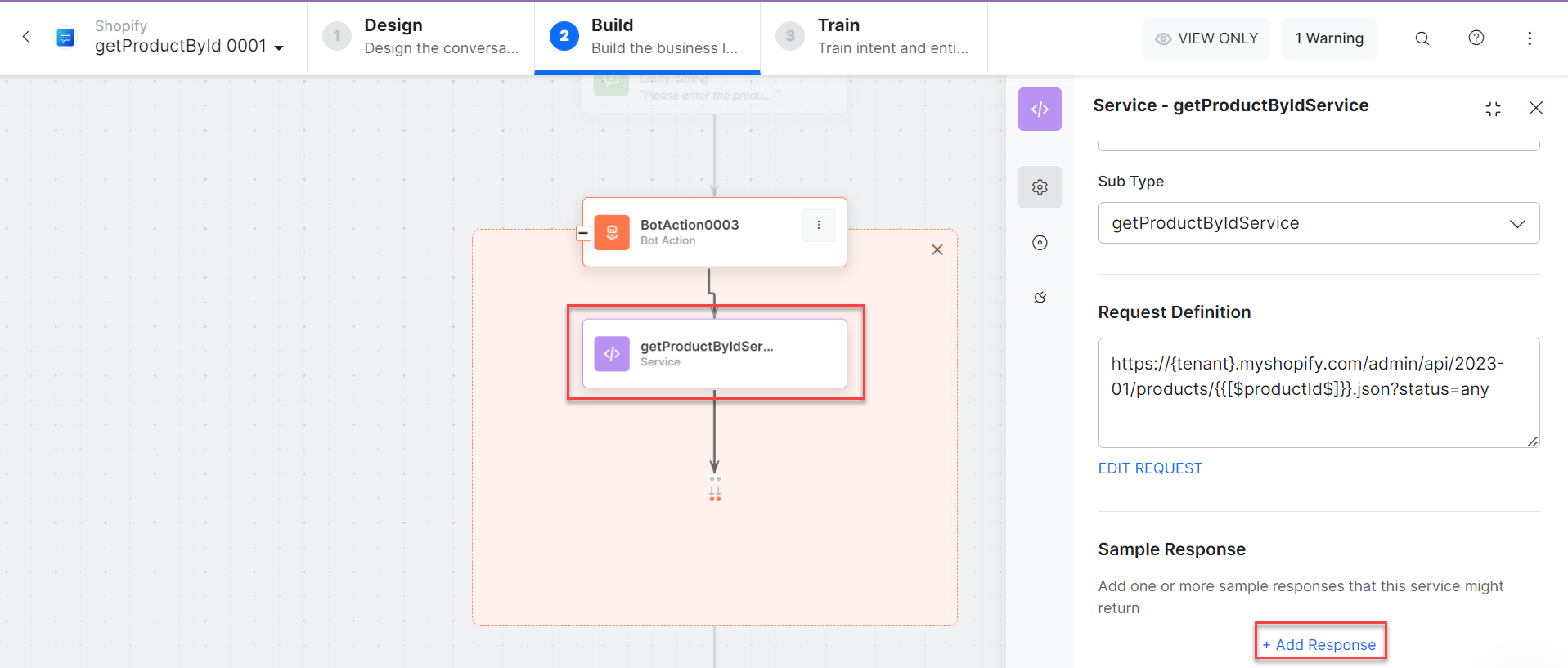
Task: Open the plug connections panel icon
Action: 1040,298
